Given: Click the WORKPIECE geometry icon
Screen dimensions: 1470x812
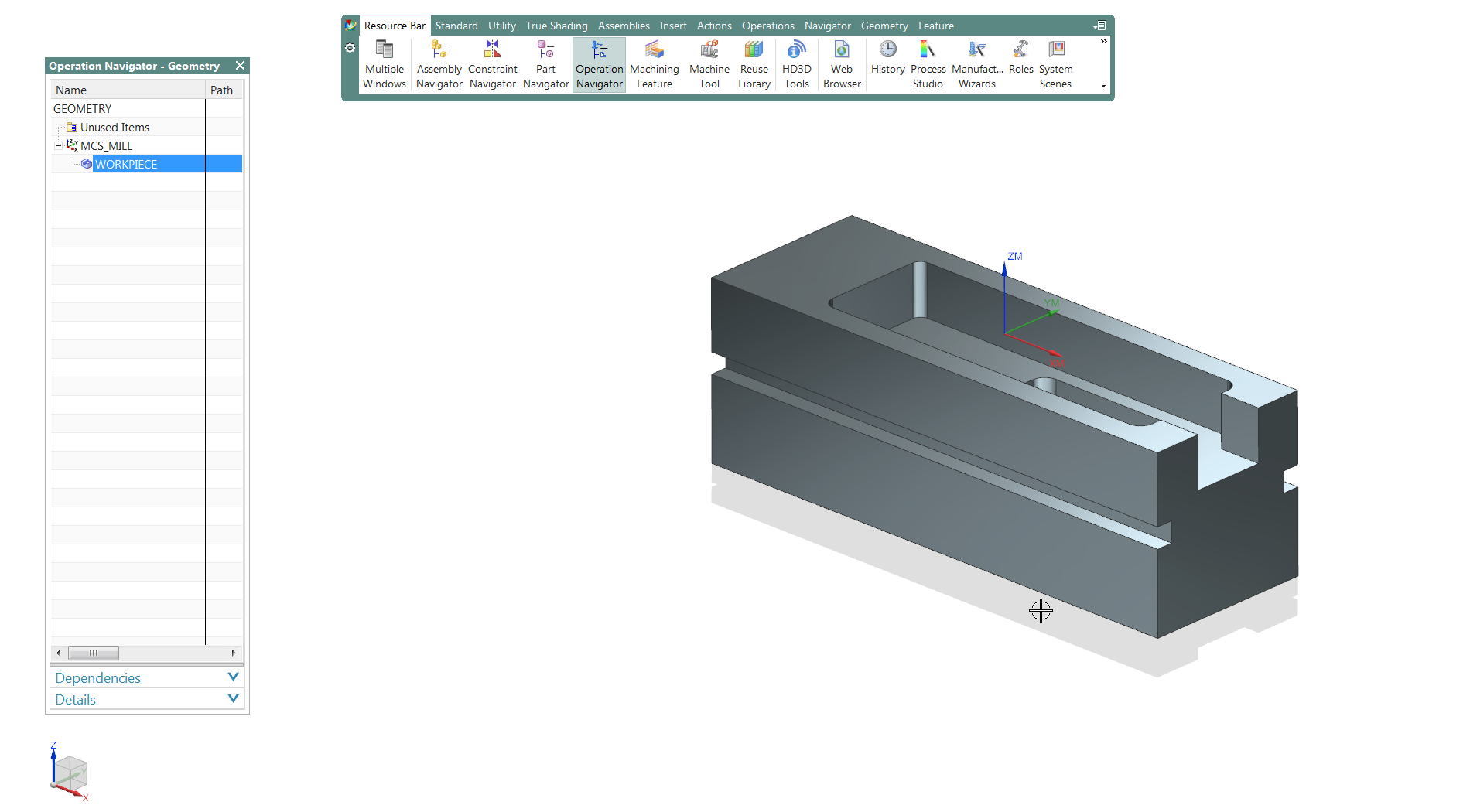Looking at the screenshot, I should (x=87, y=164).
